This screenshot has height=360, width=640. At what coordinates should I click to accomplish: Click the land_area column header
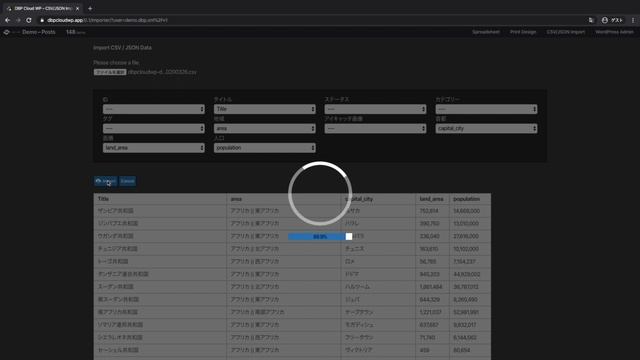pyautogui.click(x=431, y=199)
